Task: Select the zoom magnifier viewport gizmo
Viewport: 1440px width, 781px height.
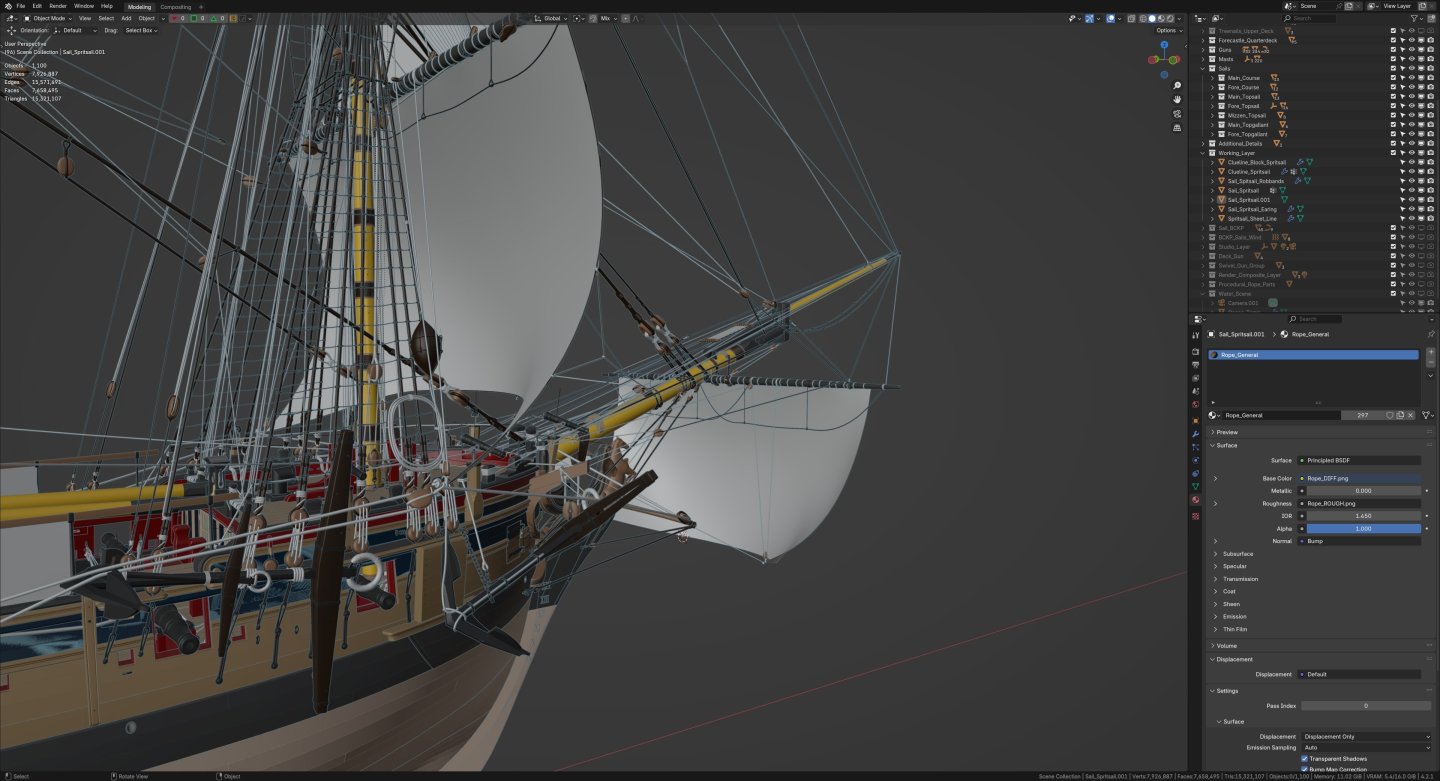Action: pos(1178,86)
